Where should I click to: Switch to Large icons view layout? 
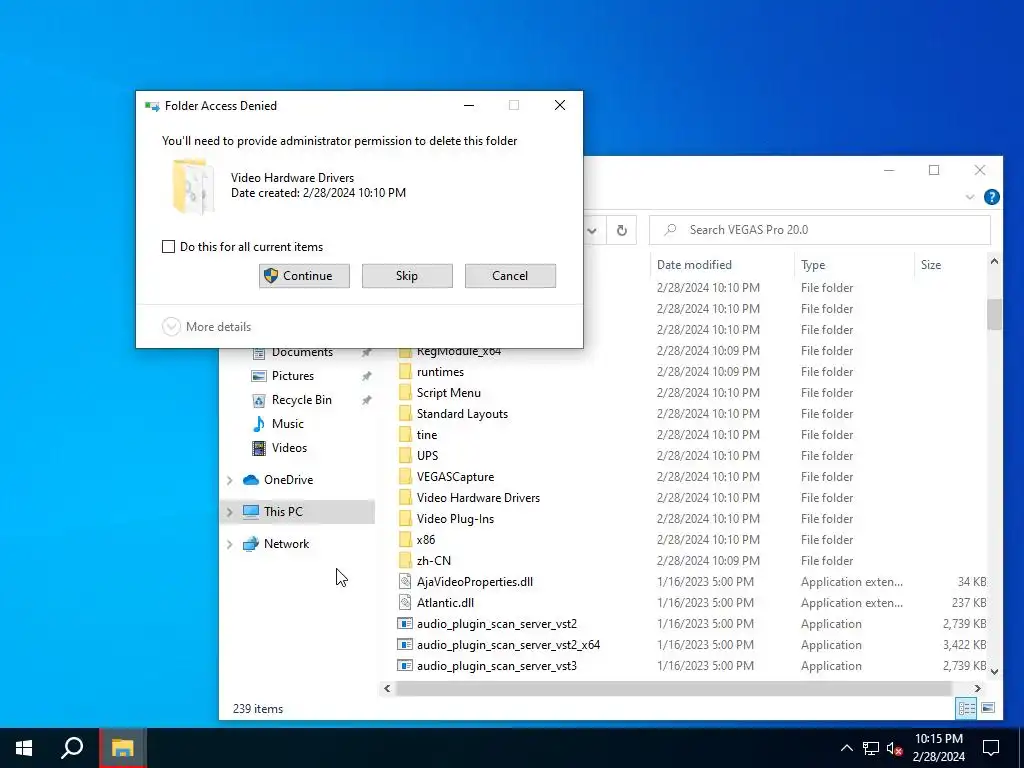[988, 708]
